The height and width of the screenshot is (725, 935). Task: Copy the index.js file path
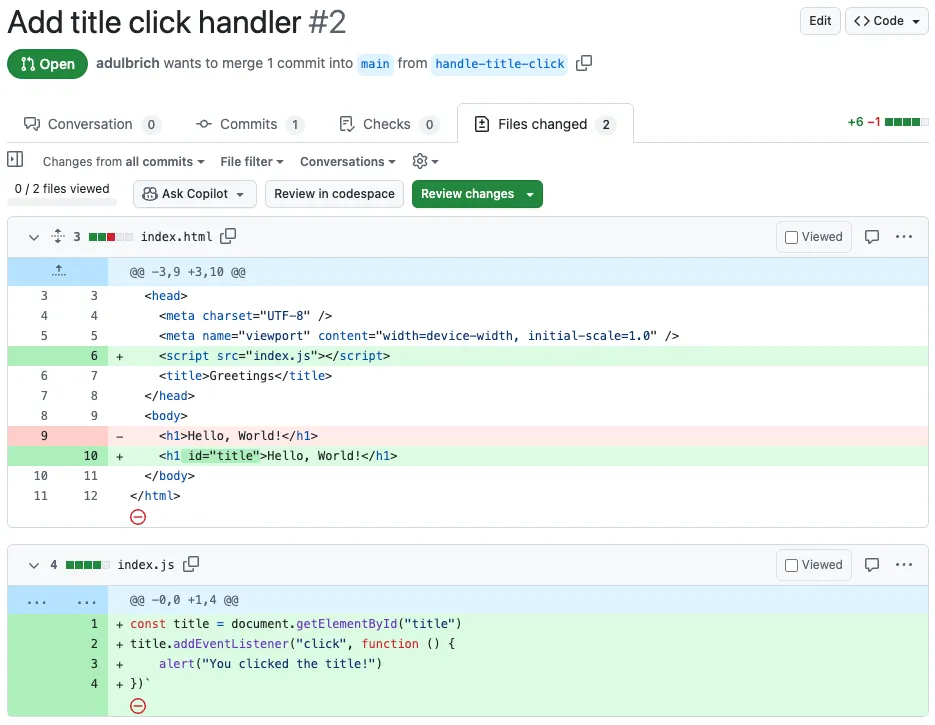(191, 564)
